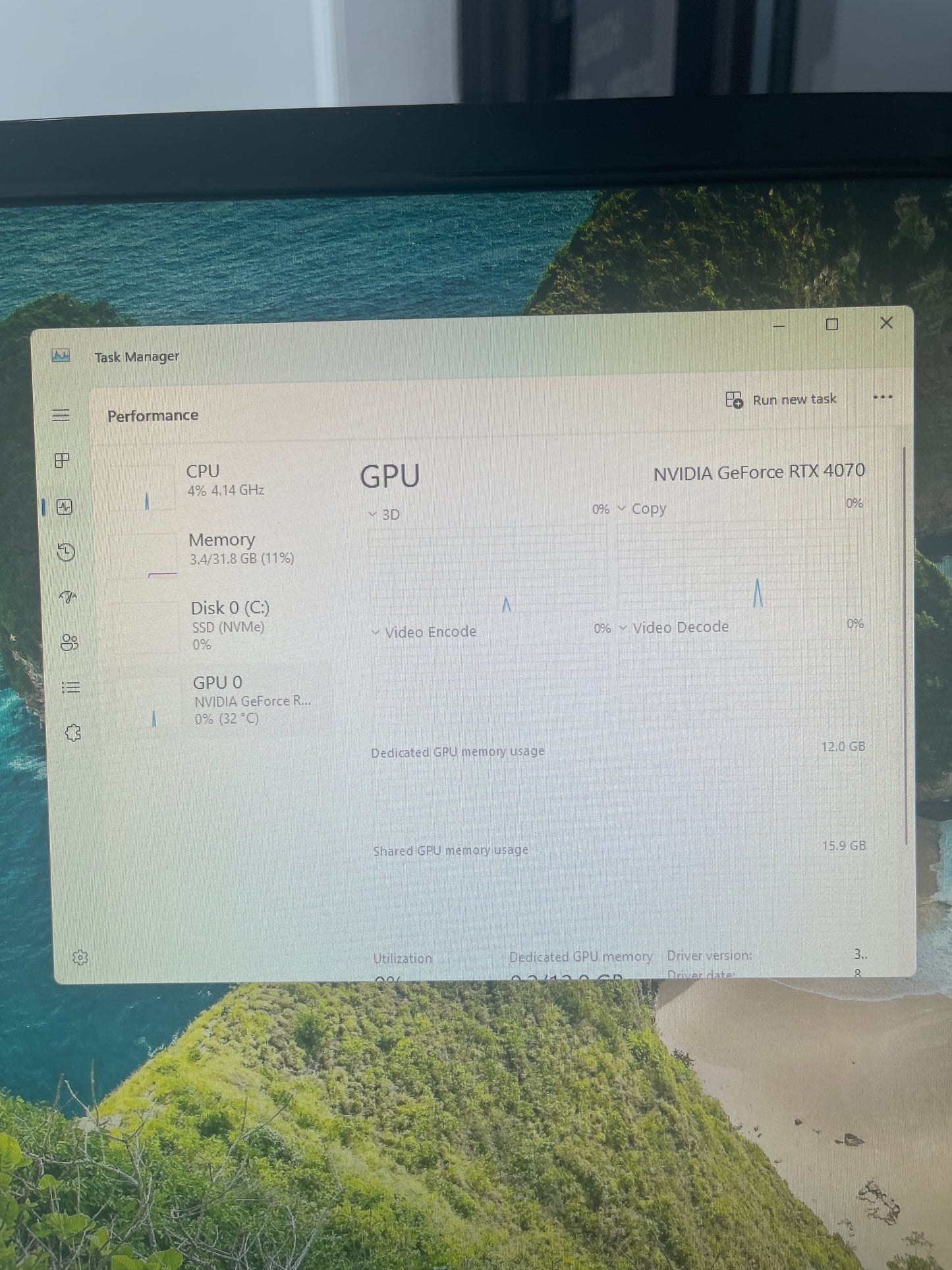Viewport: 952px width, 1270px height.
Task: Click the Memory mini graph thumbnail
Action: pos(145,556)
